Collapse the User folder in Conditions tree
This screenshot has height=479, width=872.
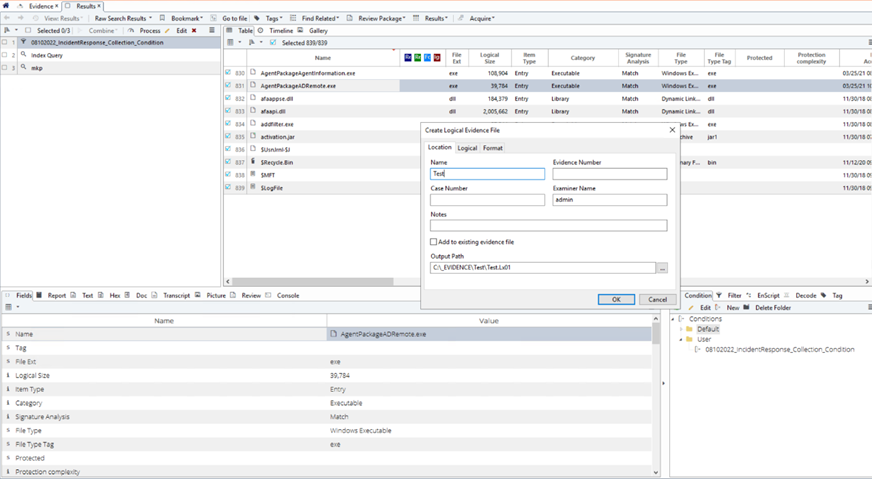[x=681, y=339]
